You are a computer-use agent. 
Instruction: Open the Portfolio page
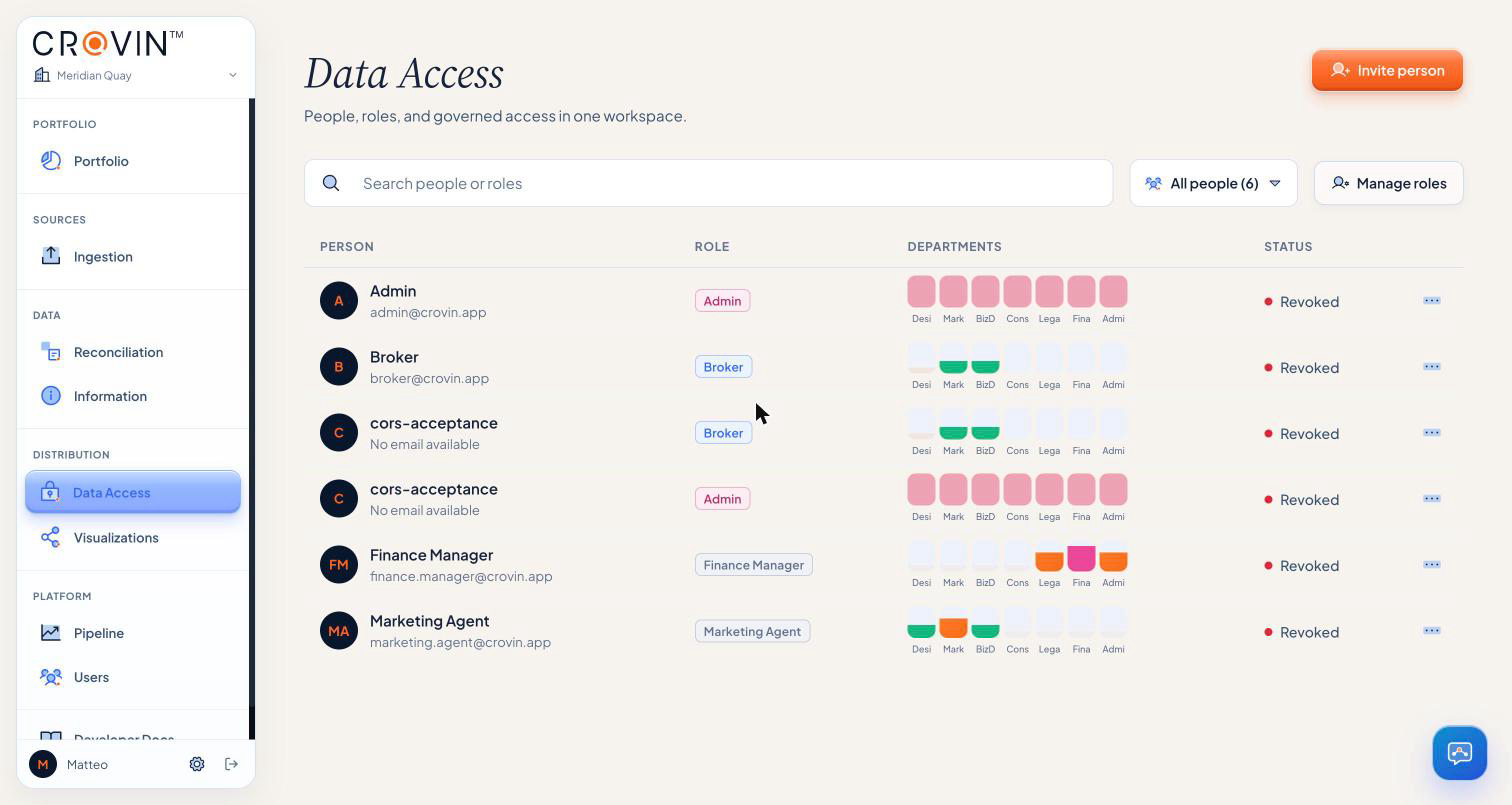pos(133,161)
